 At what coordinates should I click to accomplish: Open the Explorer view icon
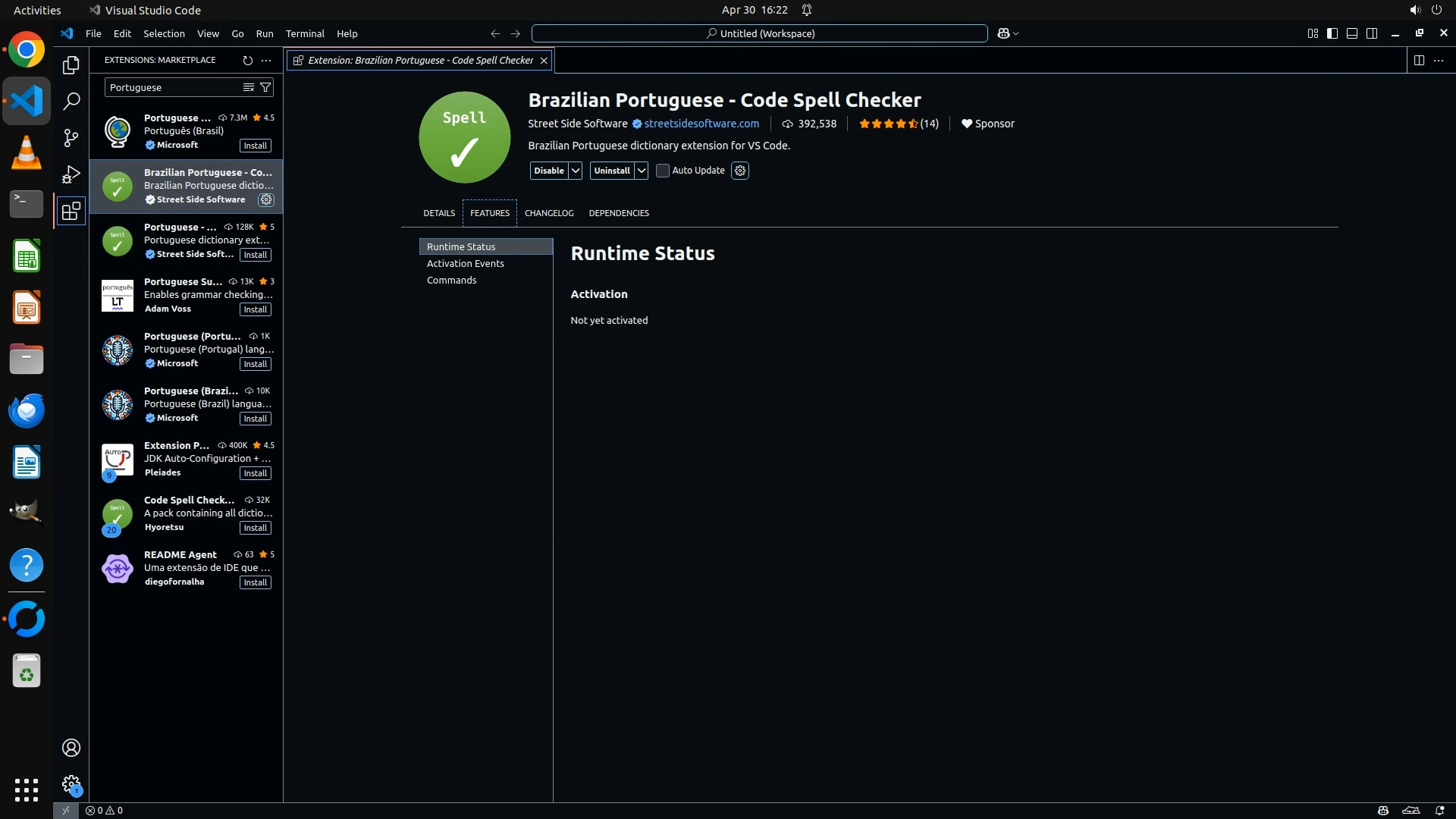71,65
